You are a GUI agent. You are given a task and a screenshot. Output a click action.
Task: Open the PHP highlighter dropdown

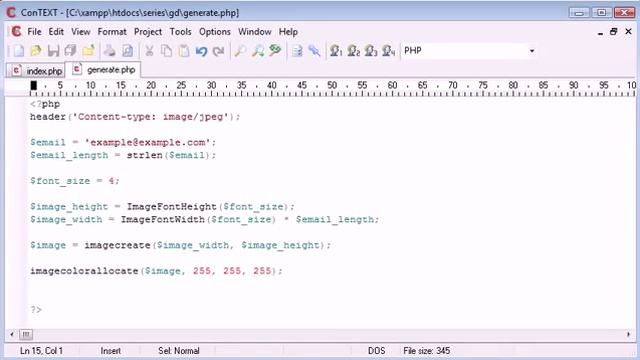tap(531, 51)
